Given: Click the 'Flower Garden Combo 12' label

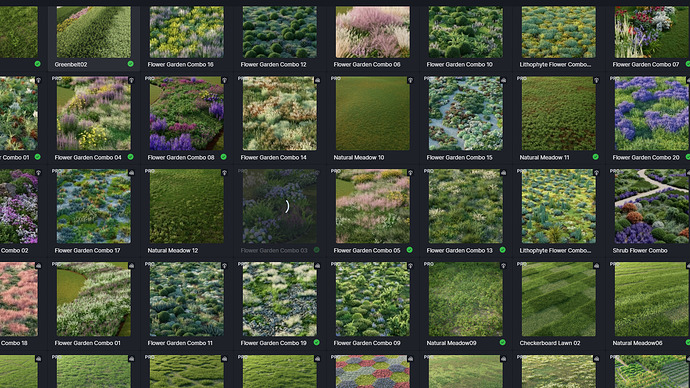Looking at the screenshot, I should (x=273, y=64).
